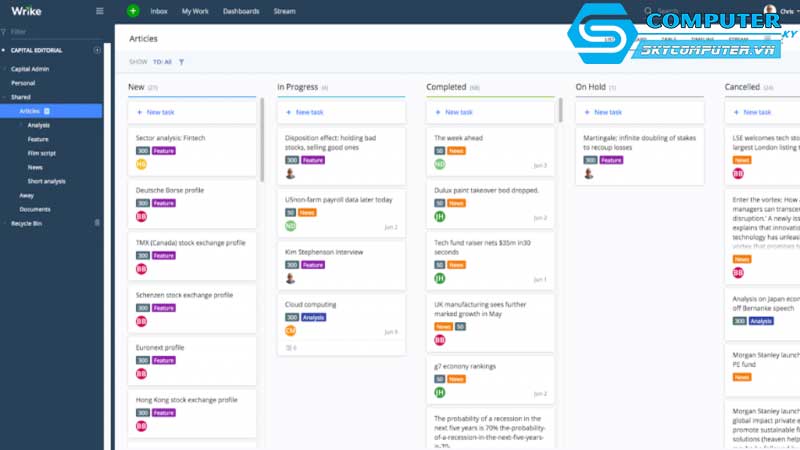Click the green plus create button
The width and height of the screenshot is (800, 450).
pyautogui.click(x=133, y=11)
